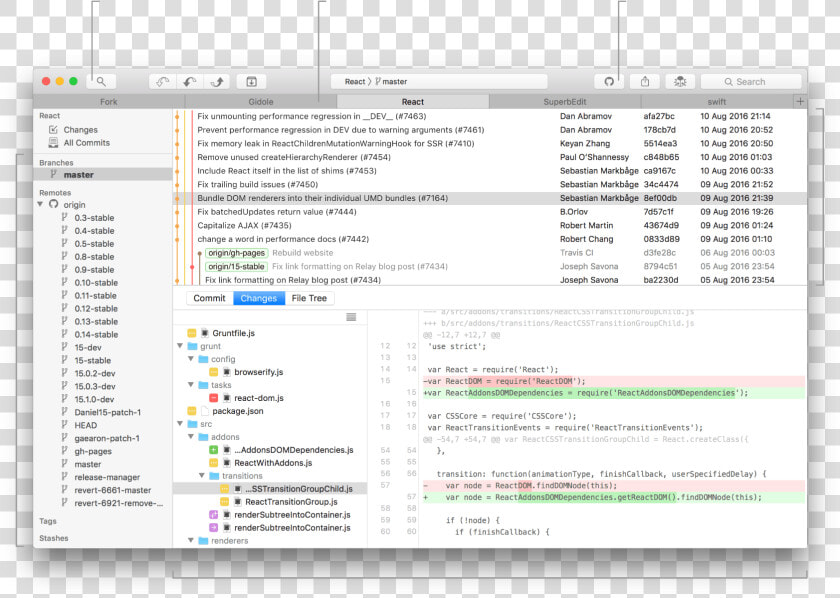Collapse the config folder
This screenshot has height=598, width=840.
[191, 359]
